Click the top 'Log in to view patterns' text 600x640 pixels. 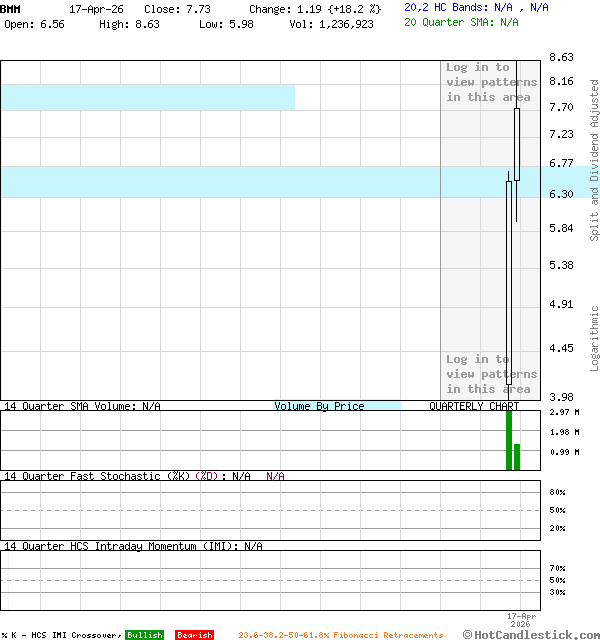pyautogui.click(x=491, y=82)
